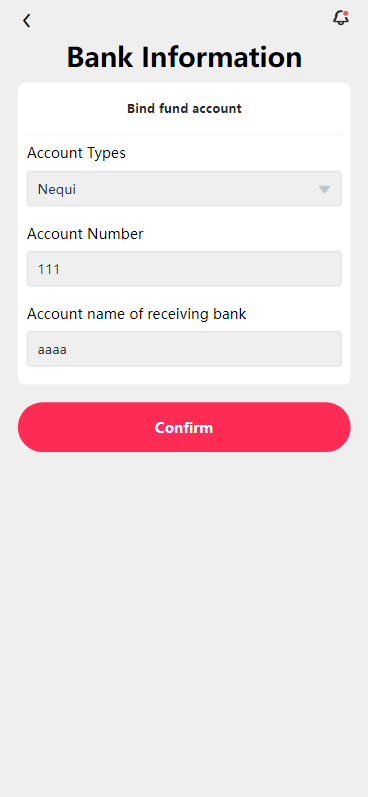Tap the red badge on the bell
Screen dimensions: 368x797
coord(346,13)
